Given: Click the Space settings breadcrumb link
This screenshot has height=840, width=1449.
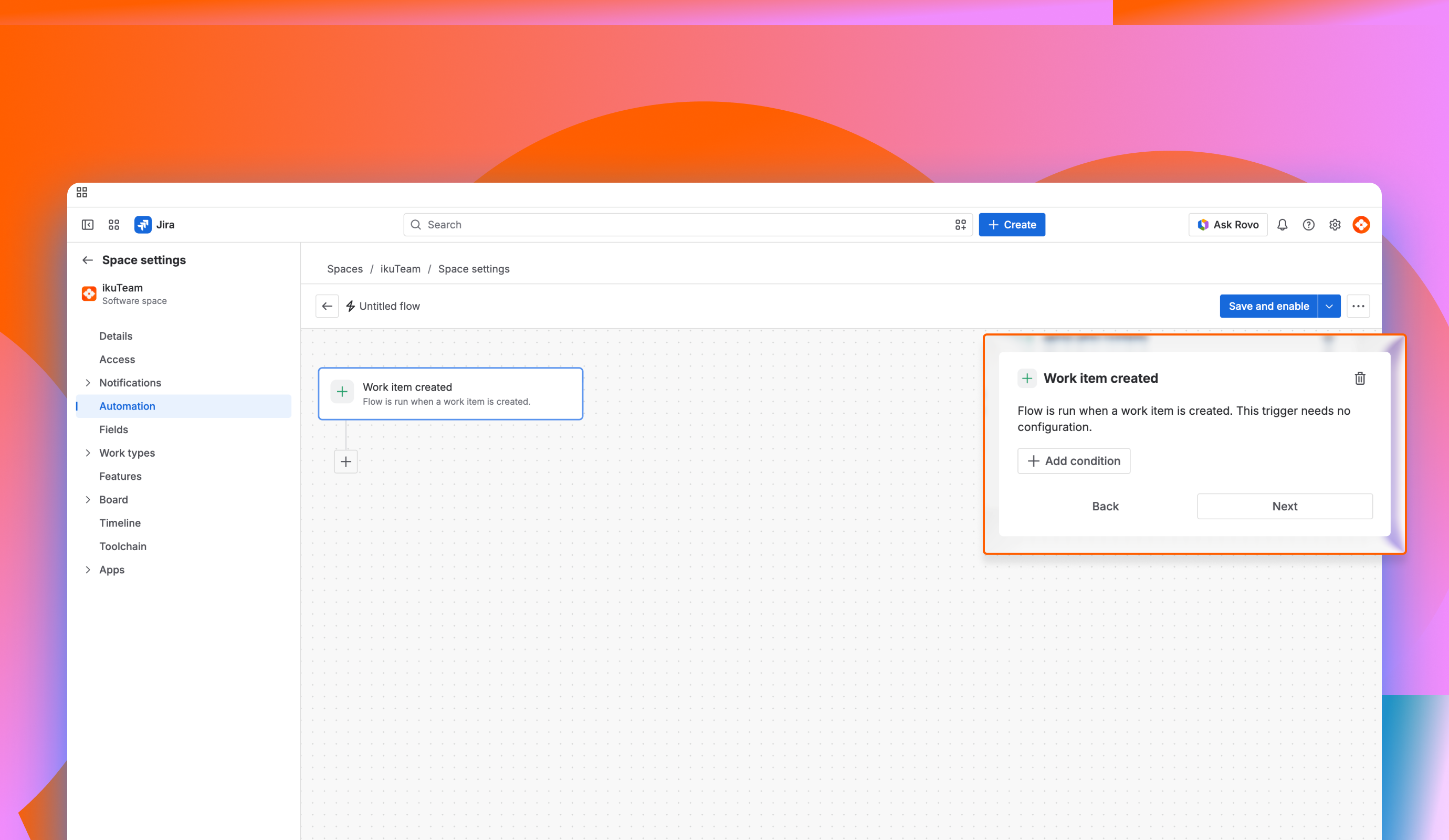Looking at the screenshot, I should pos(474,269).
